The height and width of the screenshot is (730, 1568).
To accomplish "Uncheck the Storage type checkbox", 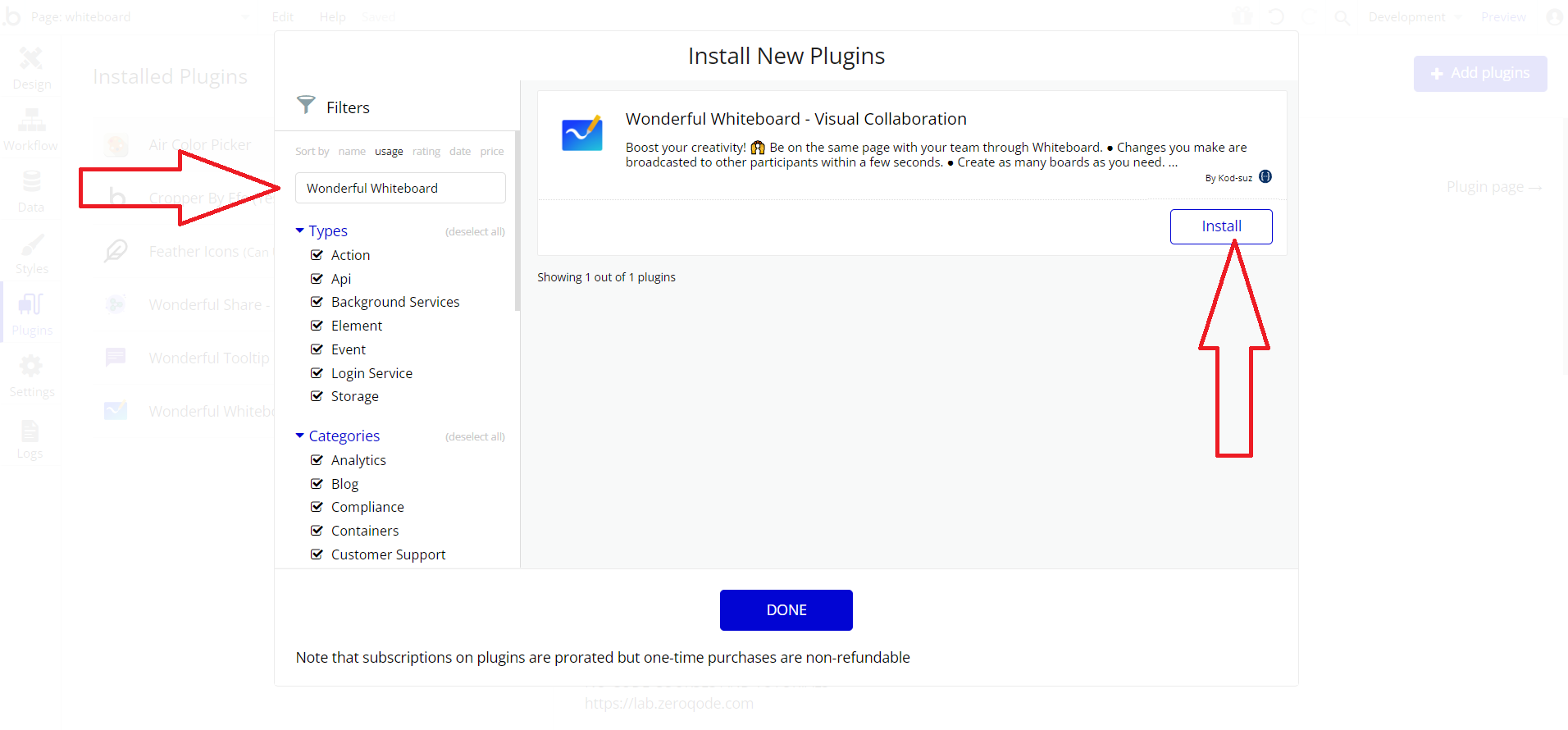I will click(x=317, y=396).
